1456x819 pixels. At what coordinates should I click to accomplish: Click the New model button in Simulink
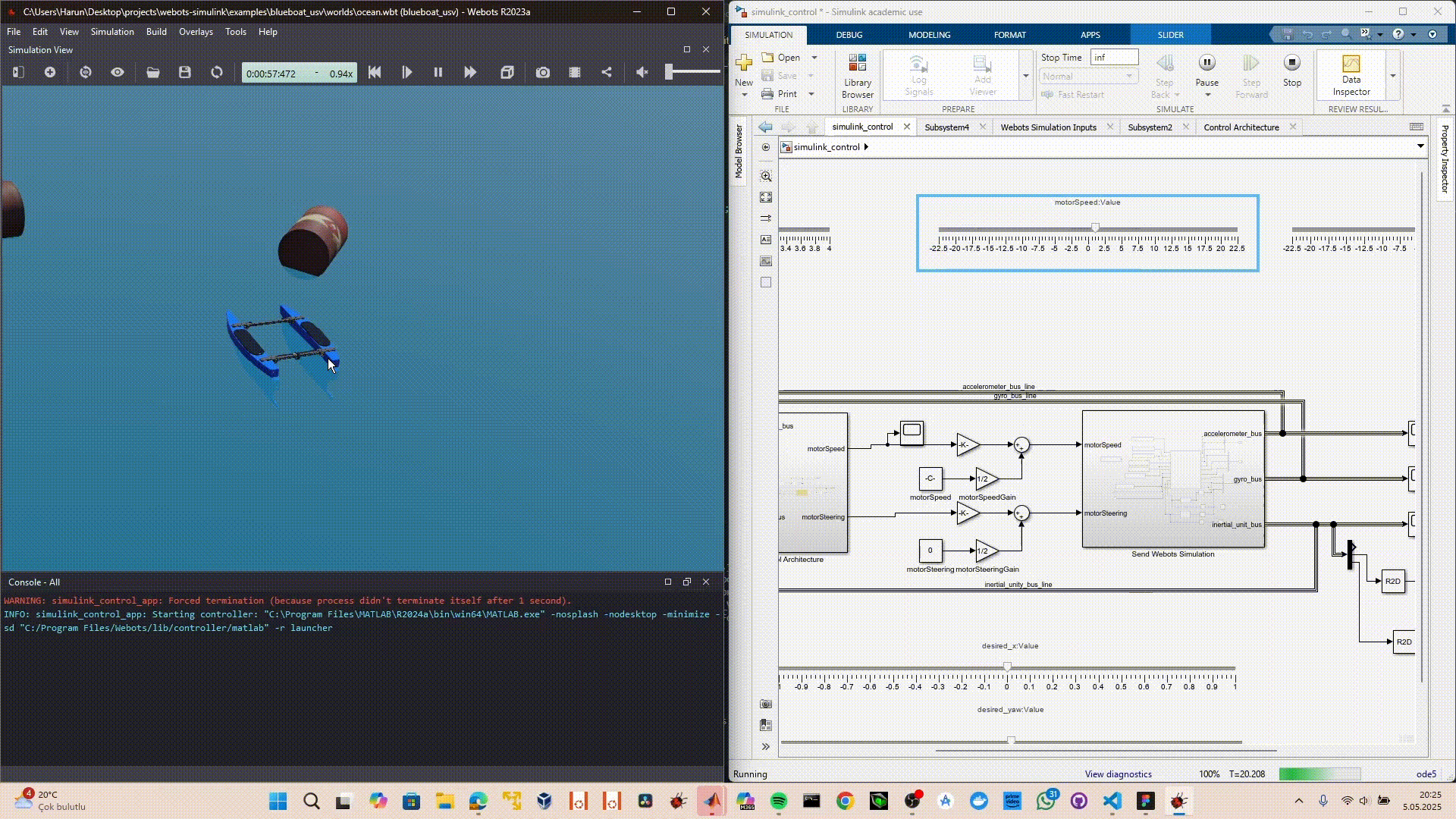click(x=744, y=70)
